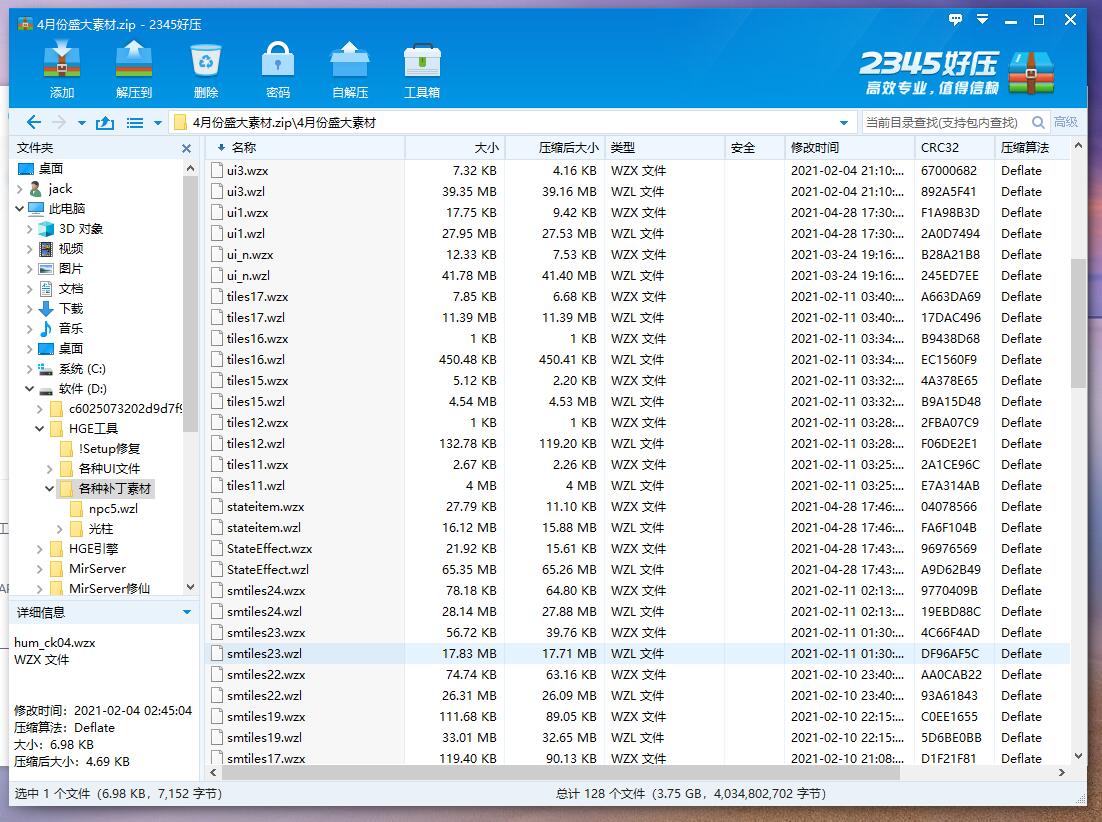This screenshot has height=822, width=1102.
Task: Select file ui_n.wzl in list
Action: point(637,275)
